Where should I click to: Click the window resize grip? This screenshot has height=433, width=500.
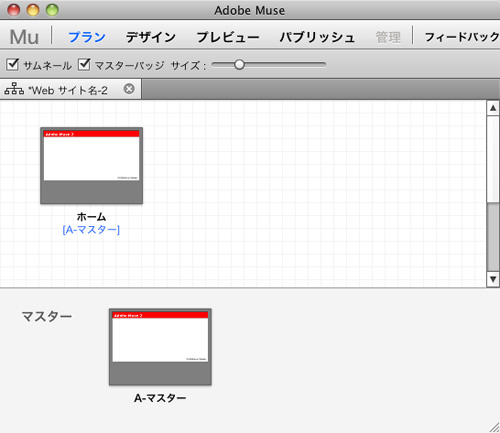pos(494,427)
